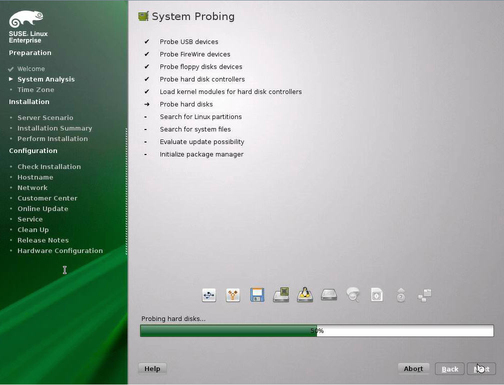Click the evaluate update possibility icon
Viewport: 504px width, 385px height.
[x=401, y=295]
